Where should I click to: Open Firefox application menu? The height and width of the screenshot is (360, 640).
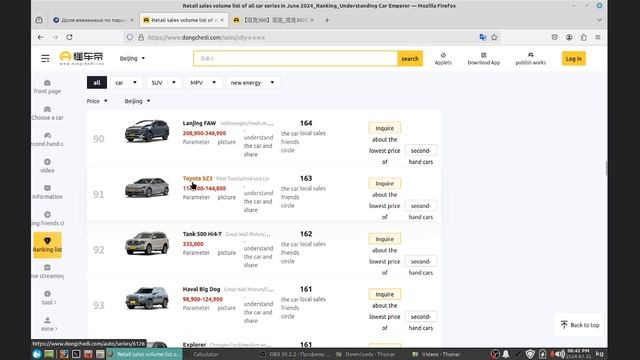598,37
